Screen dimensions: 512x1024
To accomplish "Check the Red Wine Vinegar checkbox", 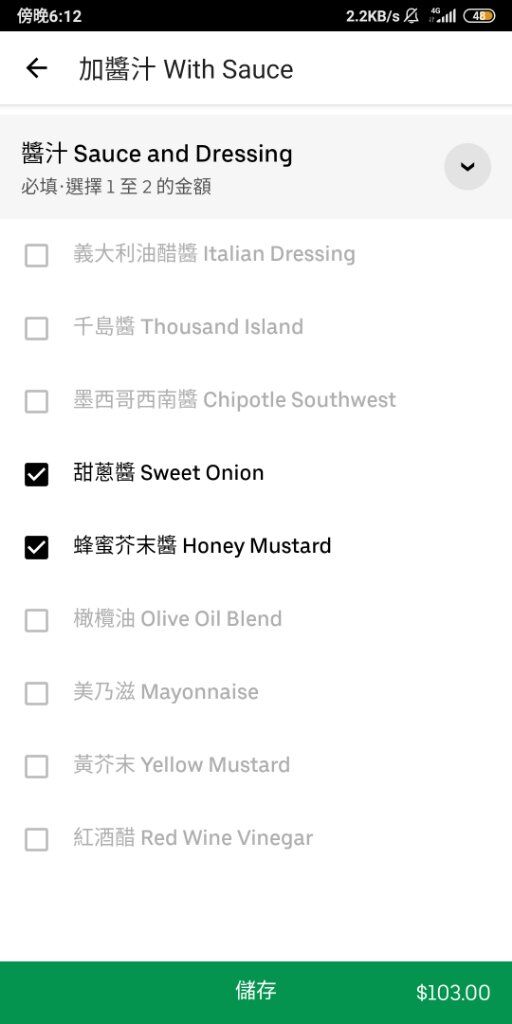I will coord(37,839).
